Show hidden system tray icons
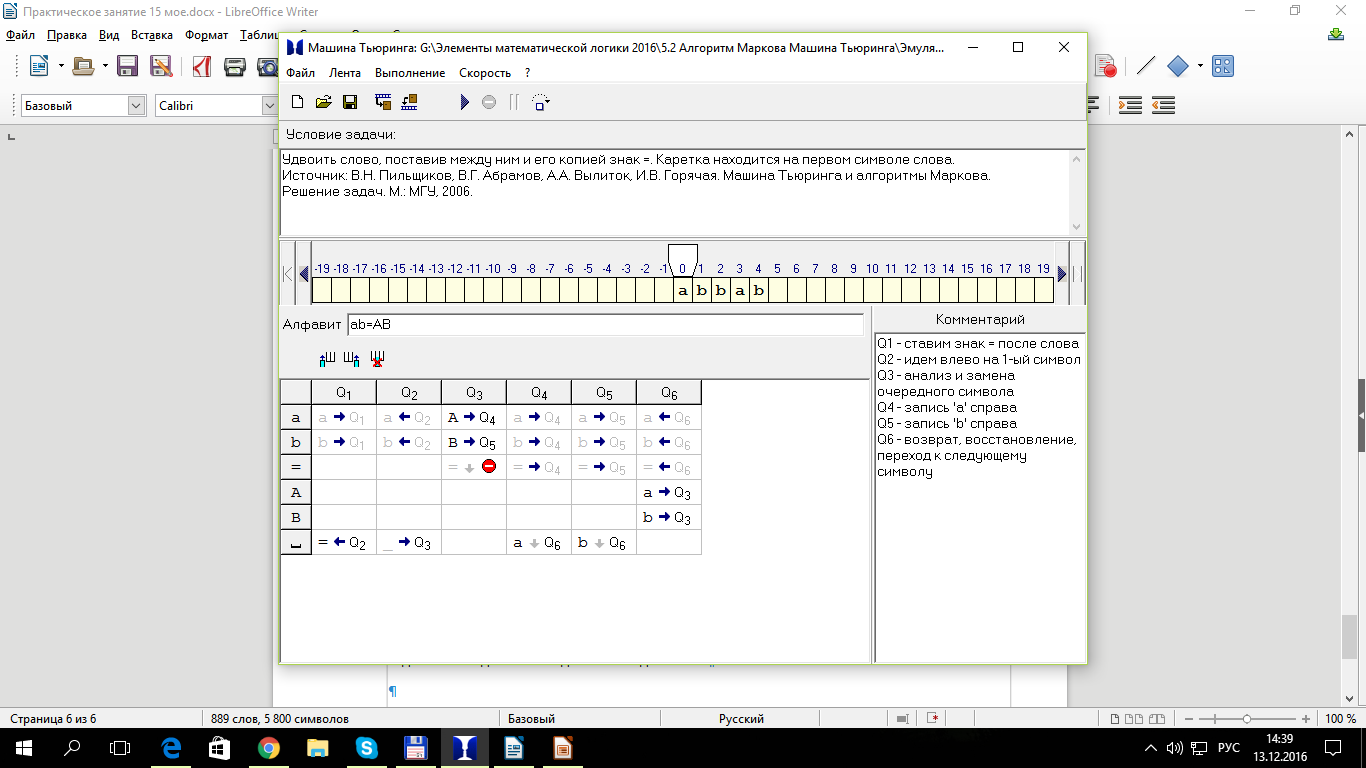This screenshot has width=1366, height=768. [1149, 748]
